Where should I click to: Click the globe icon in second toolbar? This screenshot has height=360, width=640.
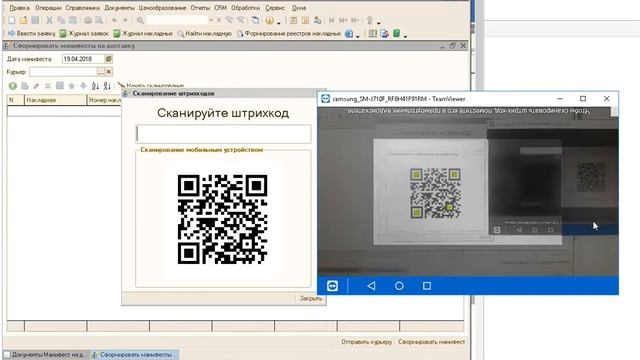tap(349, 33)
